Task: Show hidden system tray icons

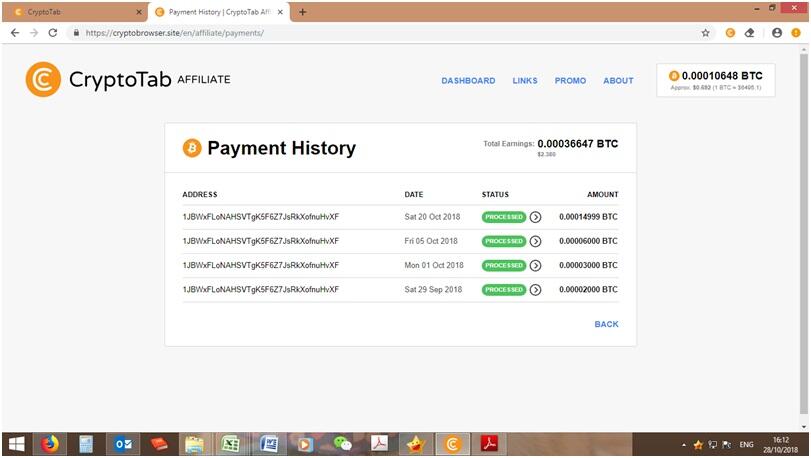Action: tap(684, 445)
